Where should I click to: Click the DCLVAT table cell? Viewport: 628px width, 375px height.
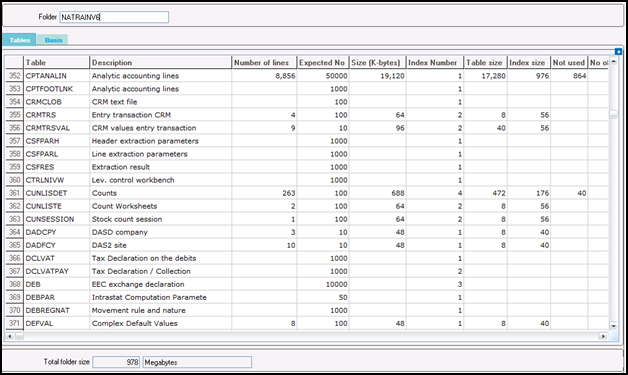[56, 258]
